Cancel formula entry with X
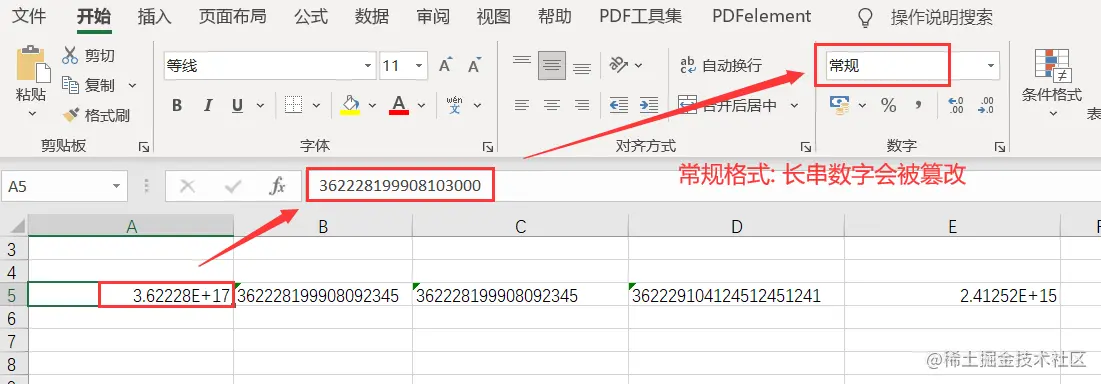The image size is (1101, 384). tap(187, 186)
